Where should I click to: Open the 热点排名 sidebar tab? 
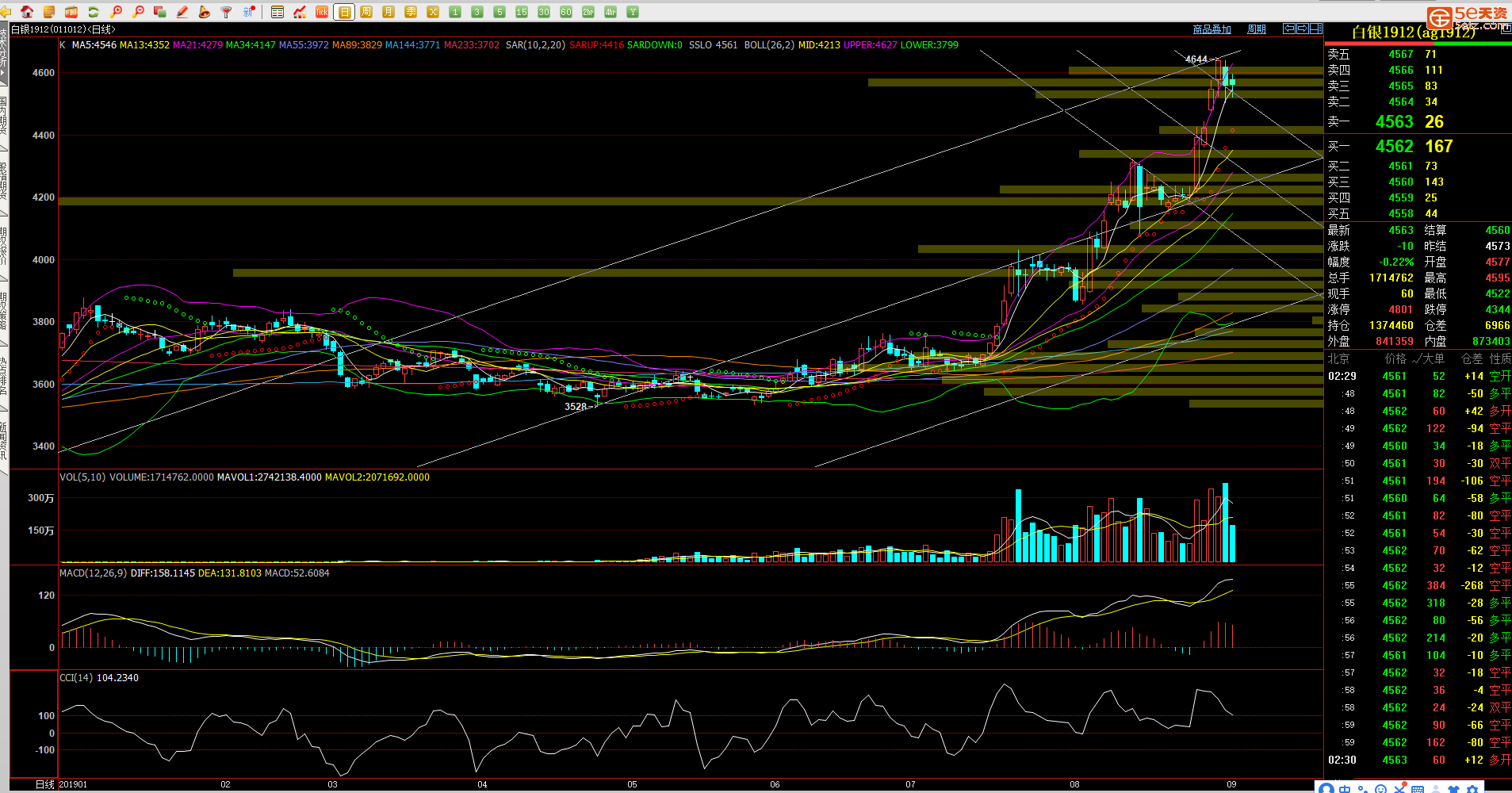coord(4,376)
